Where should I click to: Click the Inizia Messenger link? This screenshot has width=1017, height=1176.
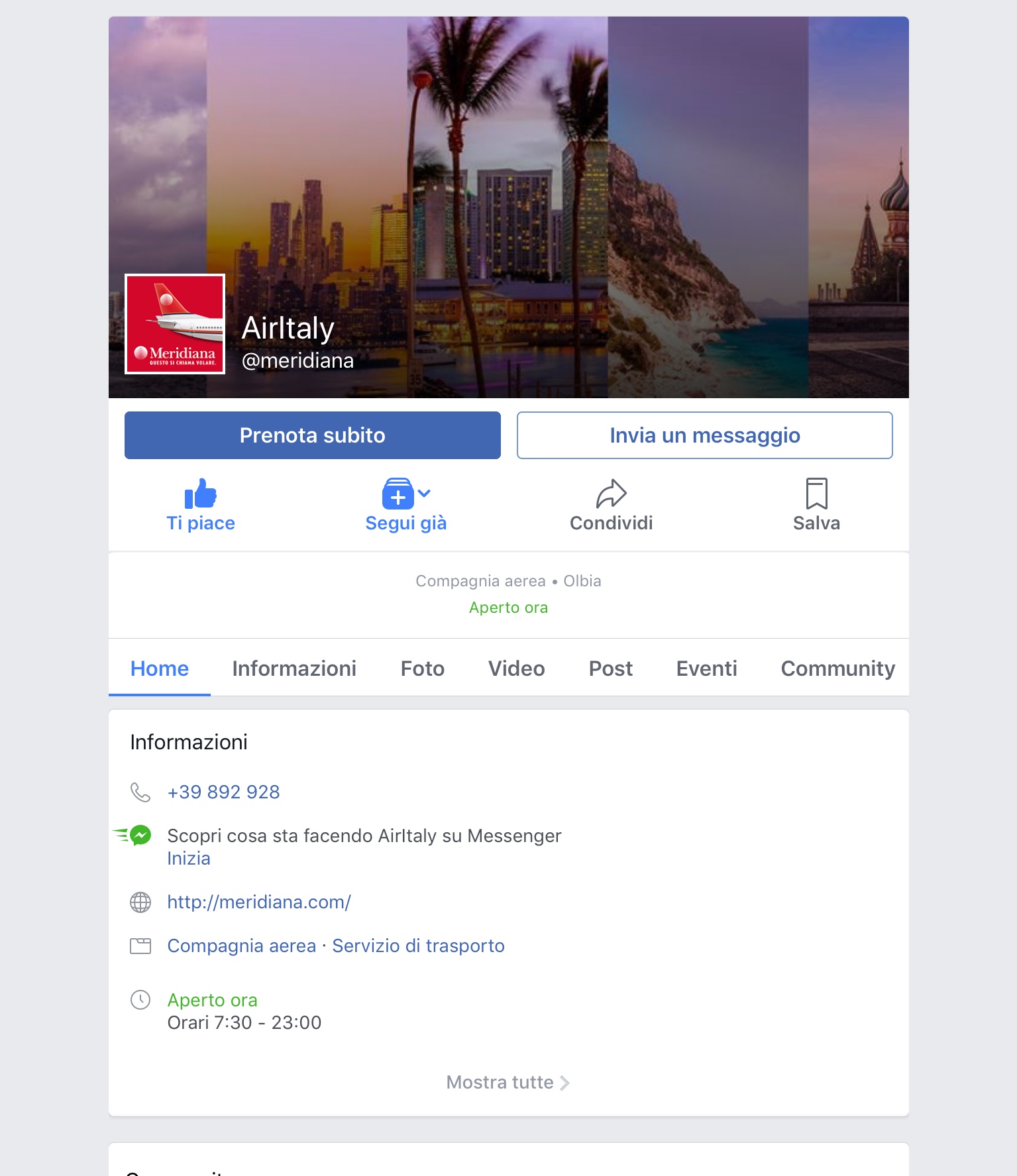pyautogui.click(x=189, y=858)
